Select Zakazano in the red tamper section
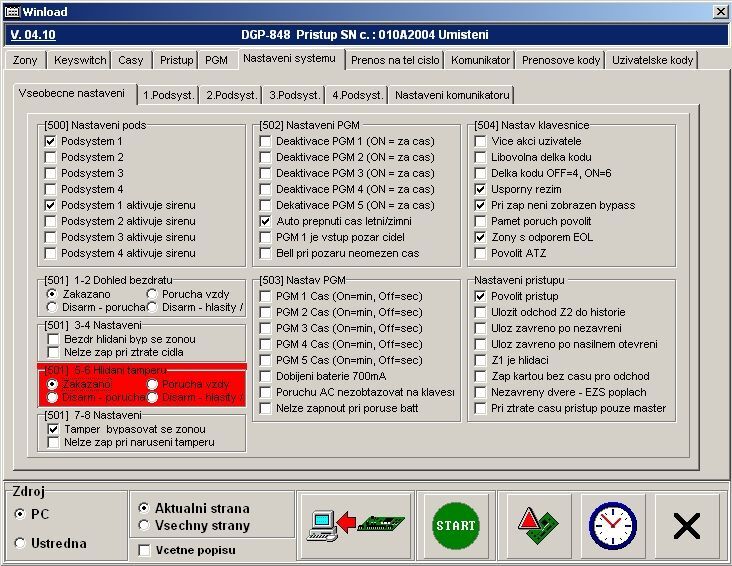The image size is (732, 566). point(52,384)
